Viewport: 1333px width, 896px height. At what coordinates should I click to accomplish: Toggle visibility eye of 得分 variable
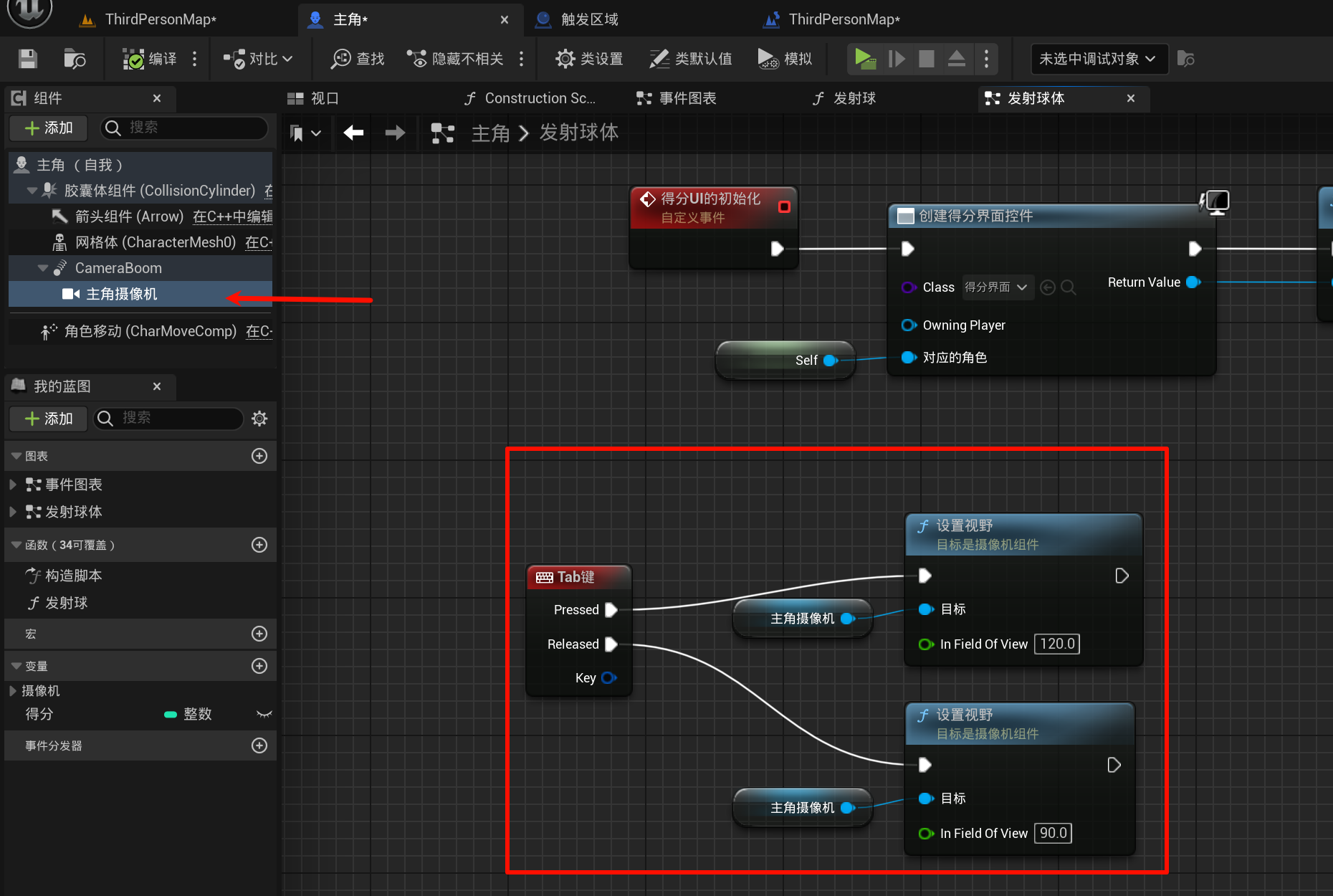point(264,714)
